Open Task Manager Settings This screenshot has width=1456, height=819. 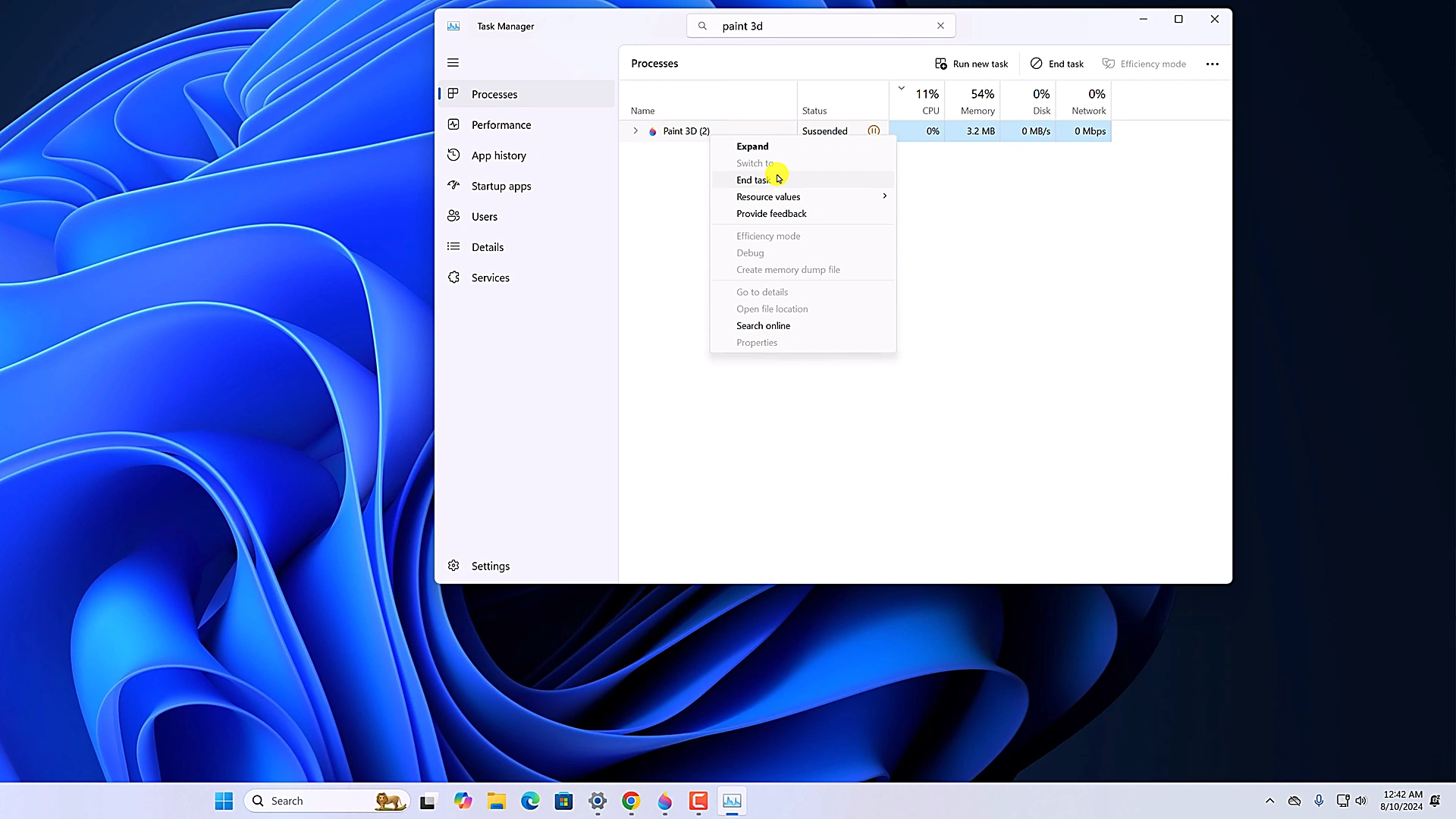point(526,566)
